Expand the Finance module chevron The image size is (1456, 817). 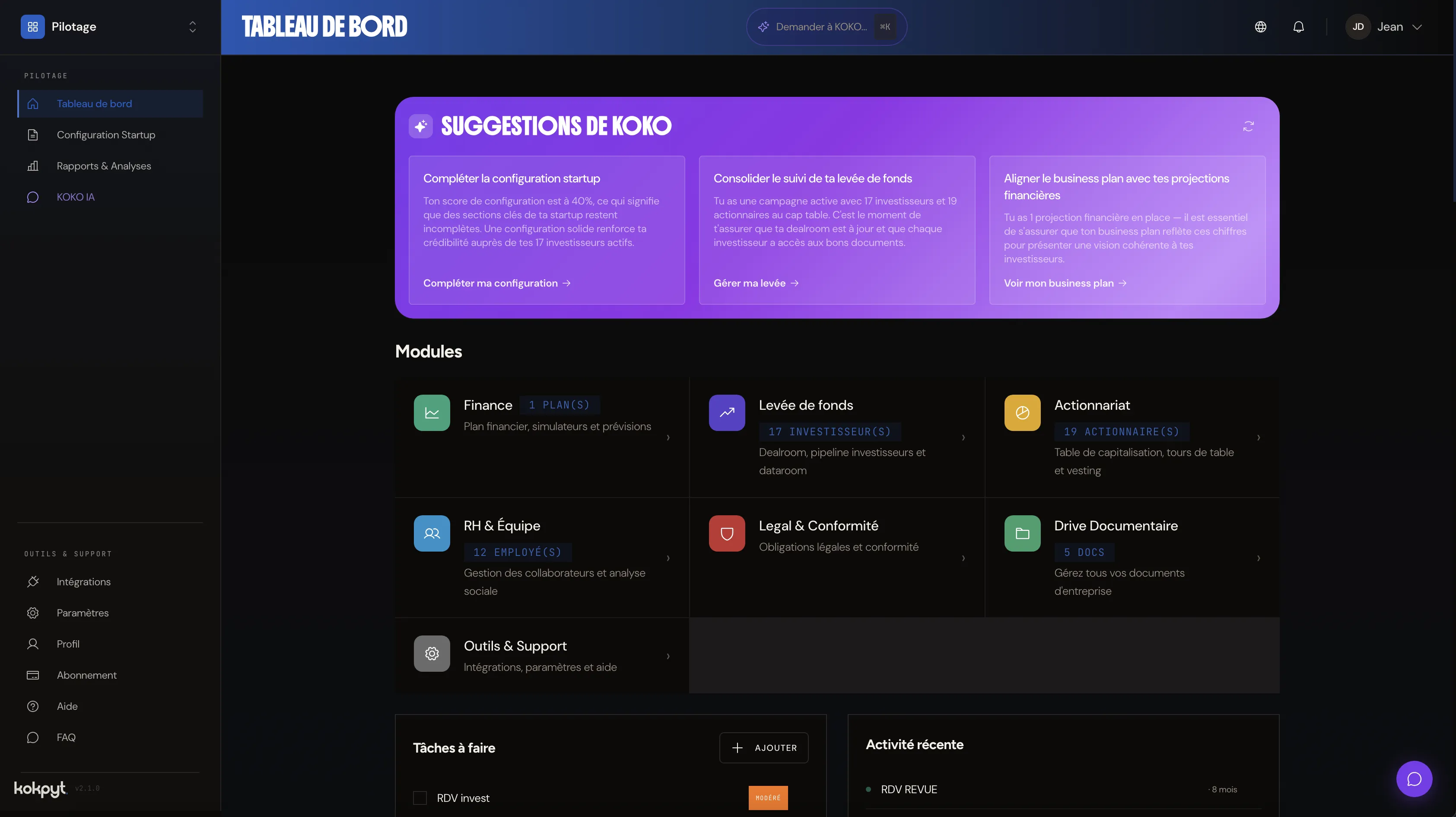click(x=668, y=437)
